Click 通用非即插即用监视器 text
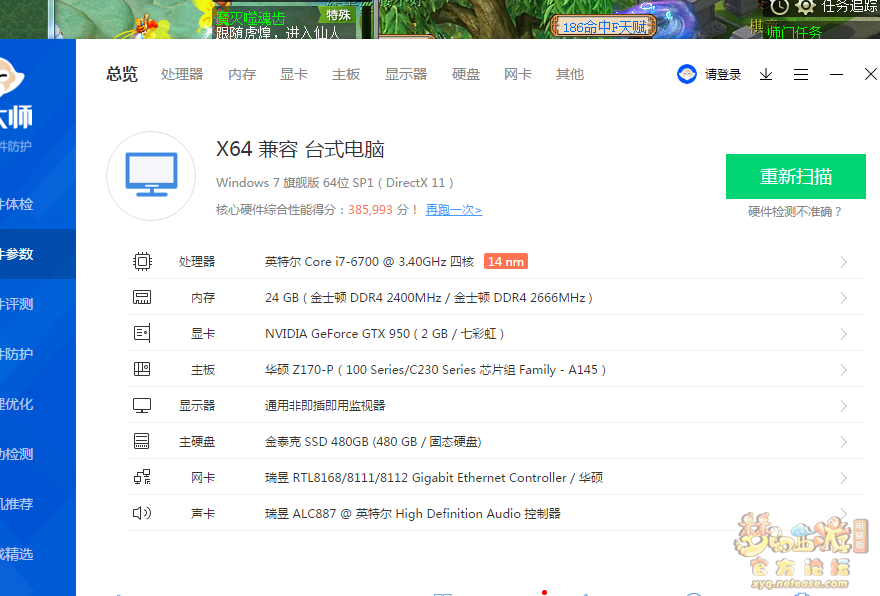Screen dimensions: 880x596 coord(325,405)
